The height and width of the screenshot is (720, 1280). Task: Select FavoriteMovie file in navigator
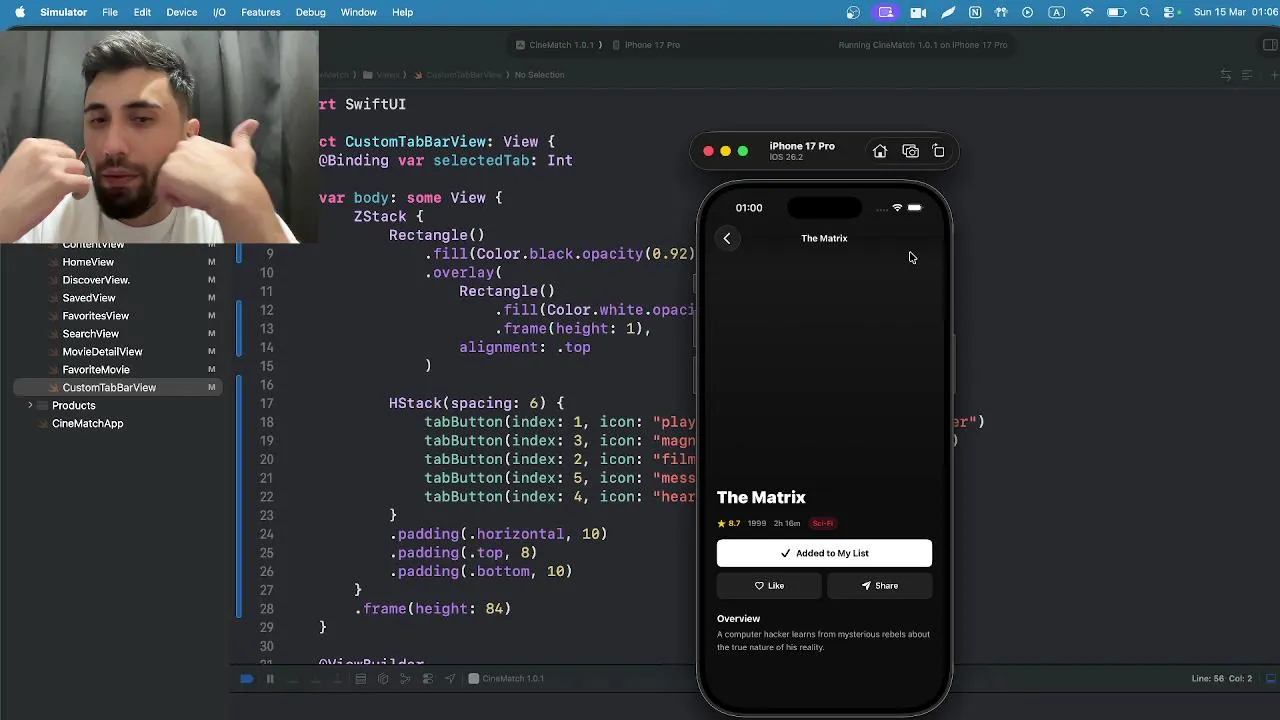pos(96,370)
